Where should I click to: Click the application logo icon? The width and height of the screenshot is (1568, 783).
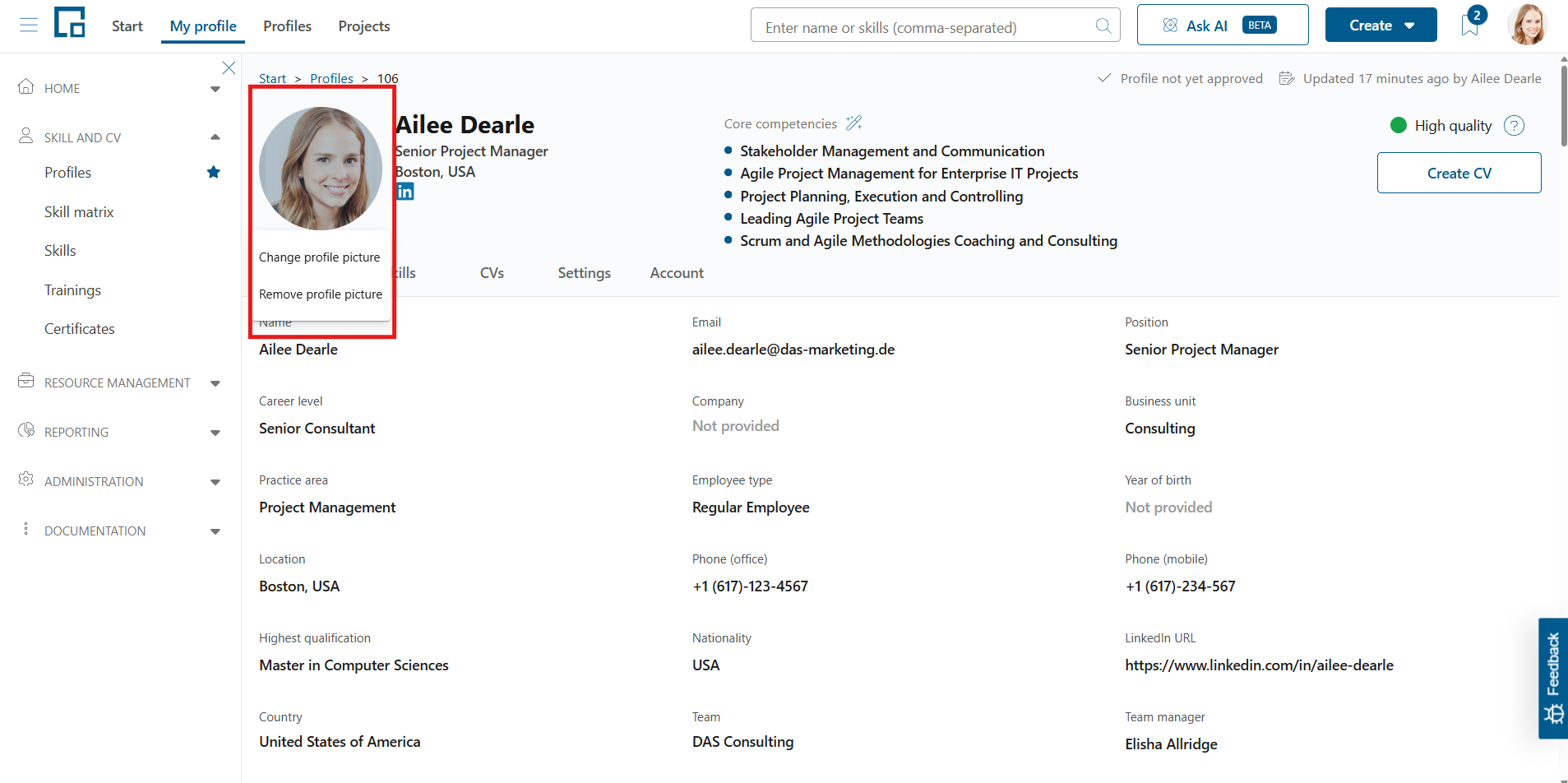(70, 22)
